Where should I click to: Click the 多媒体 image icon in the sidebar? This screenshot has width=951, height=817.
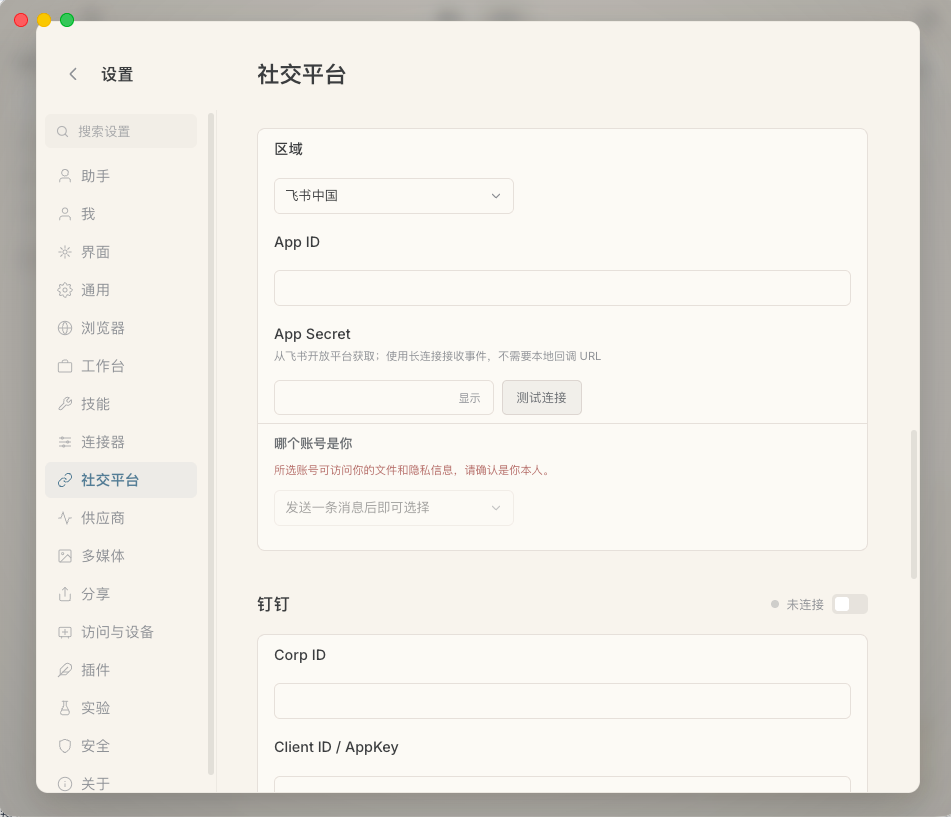click(65, 556)
